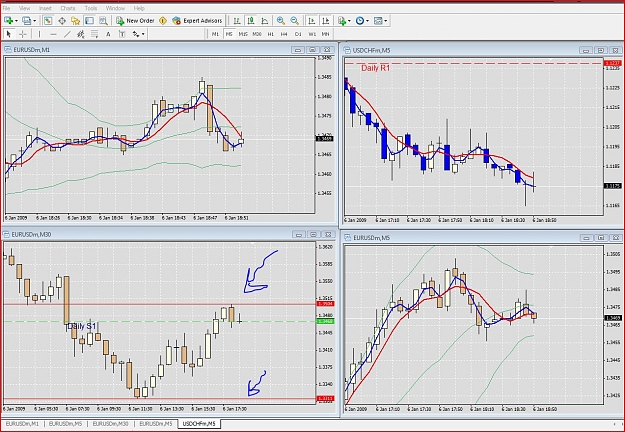Viewport: 625px width, 432px height.
Task: Click the Zoom In magnifier icon
Action: click(x=281, y=21)
